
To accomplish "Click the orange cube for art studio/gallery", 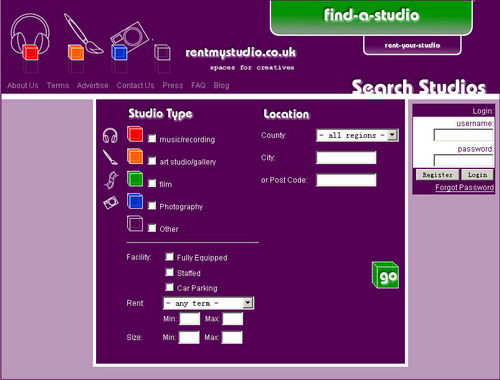I will [135, 156].
